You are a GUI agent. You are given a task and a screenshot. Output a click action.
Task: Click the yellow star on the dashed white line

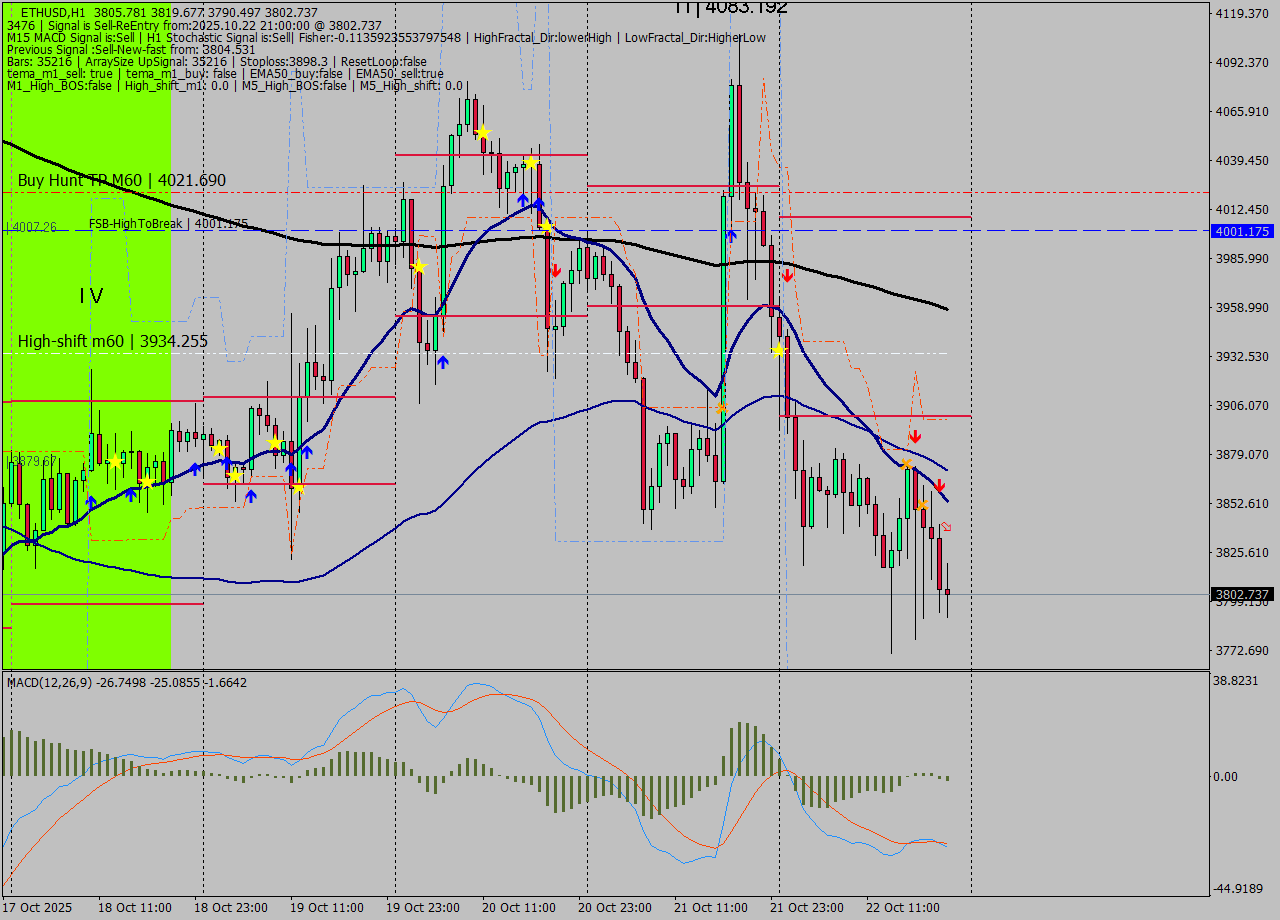coord(778,350)
